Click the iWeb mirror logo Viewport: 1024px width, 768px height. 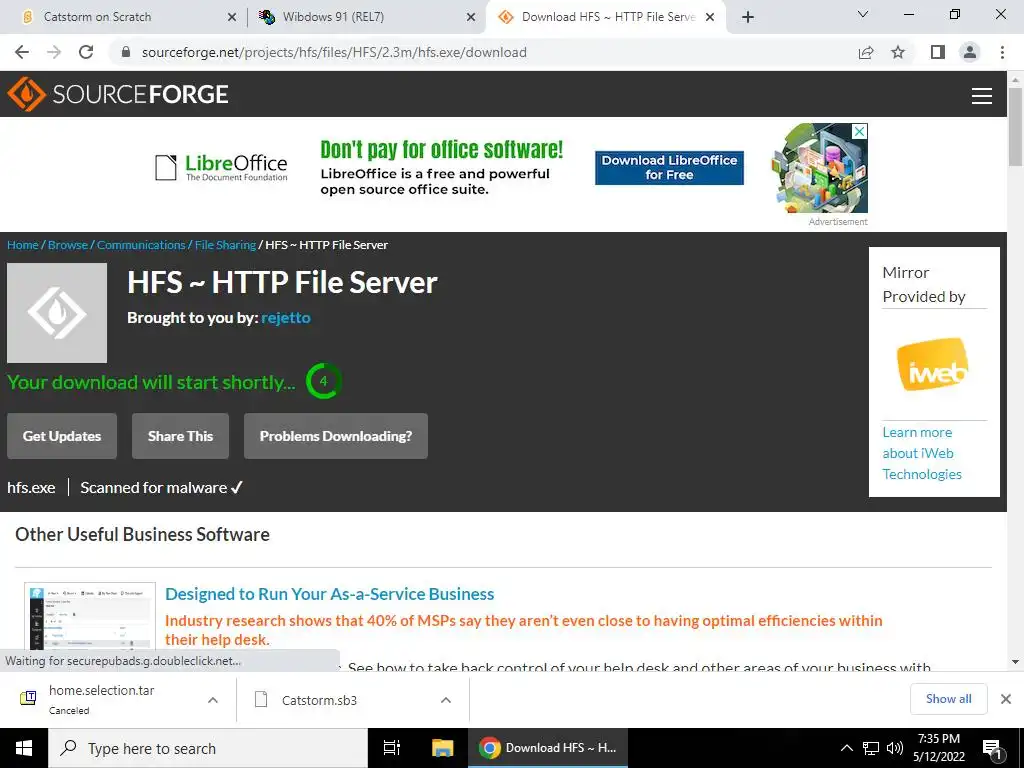(933, 364)
